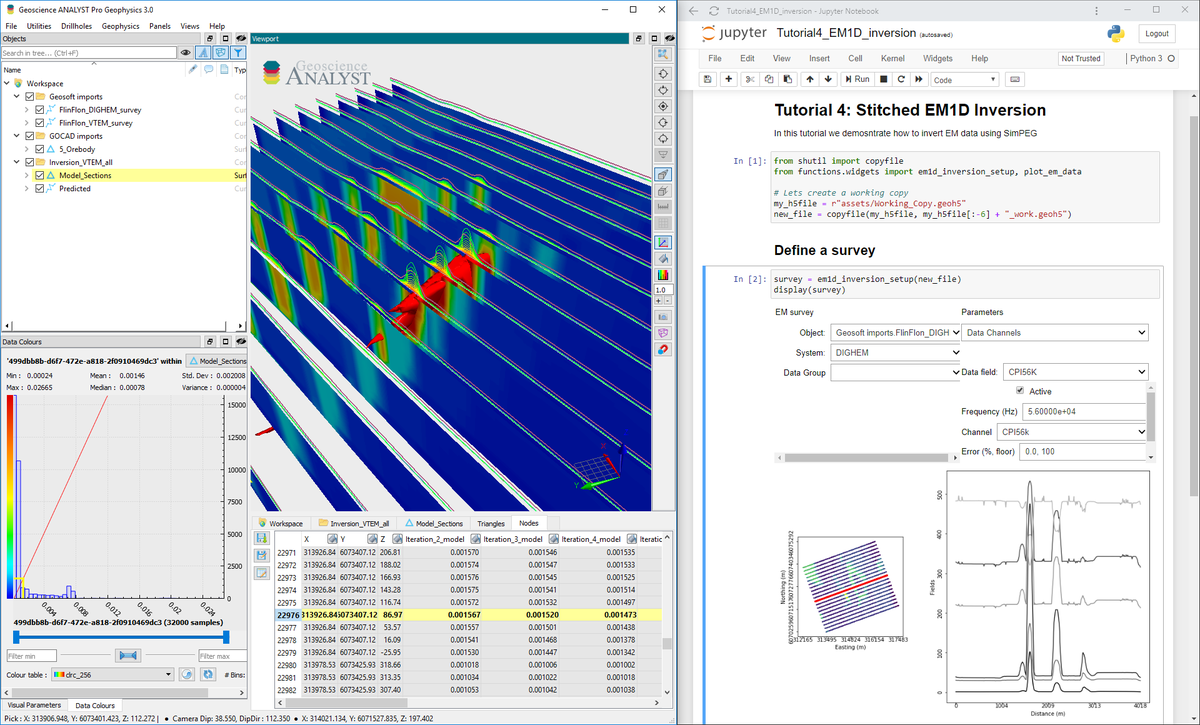Click the Not Trusted button

1081,59
